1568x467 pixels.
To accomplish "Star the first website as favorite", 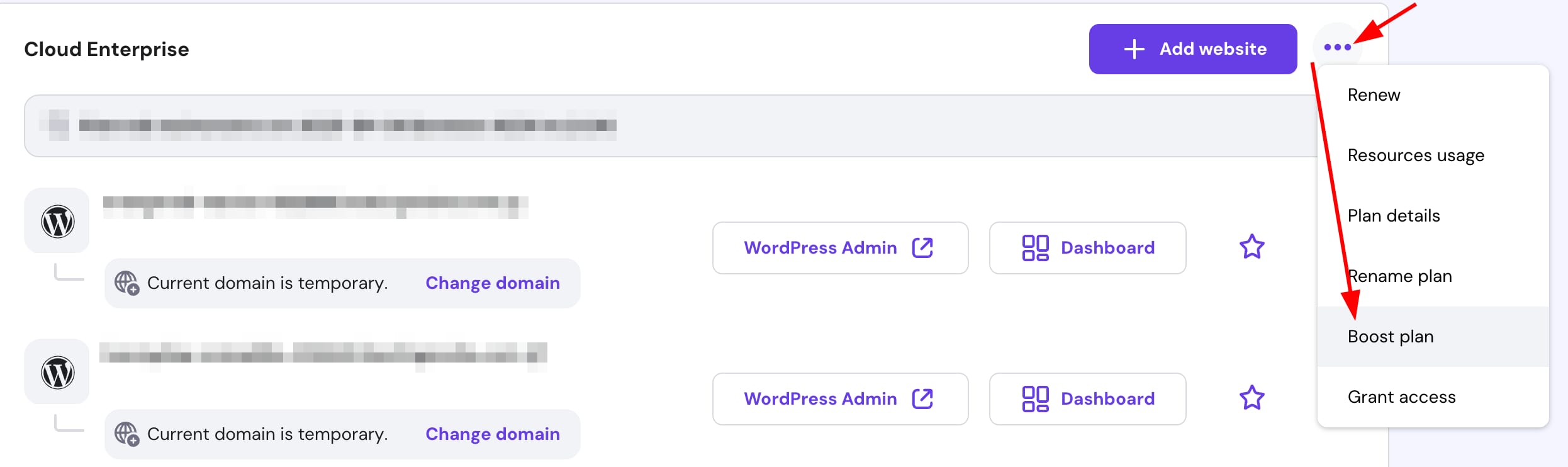I will tap(1252, 247).
